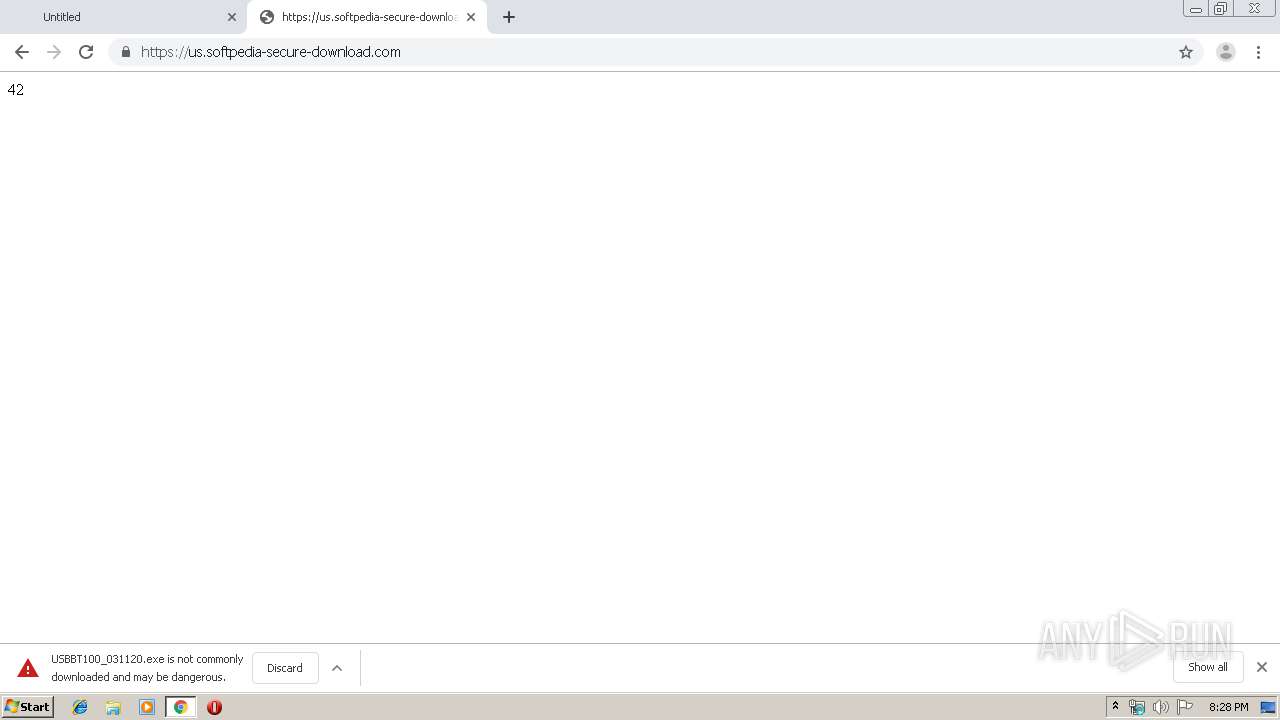Open a new tab
The width and height of the screenshot is (1280, 720).
click(509, 17)
